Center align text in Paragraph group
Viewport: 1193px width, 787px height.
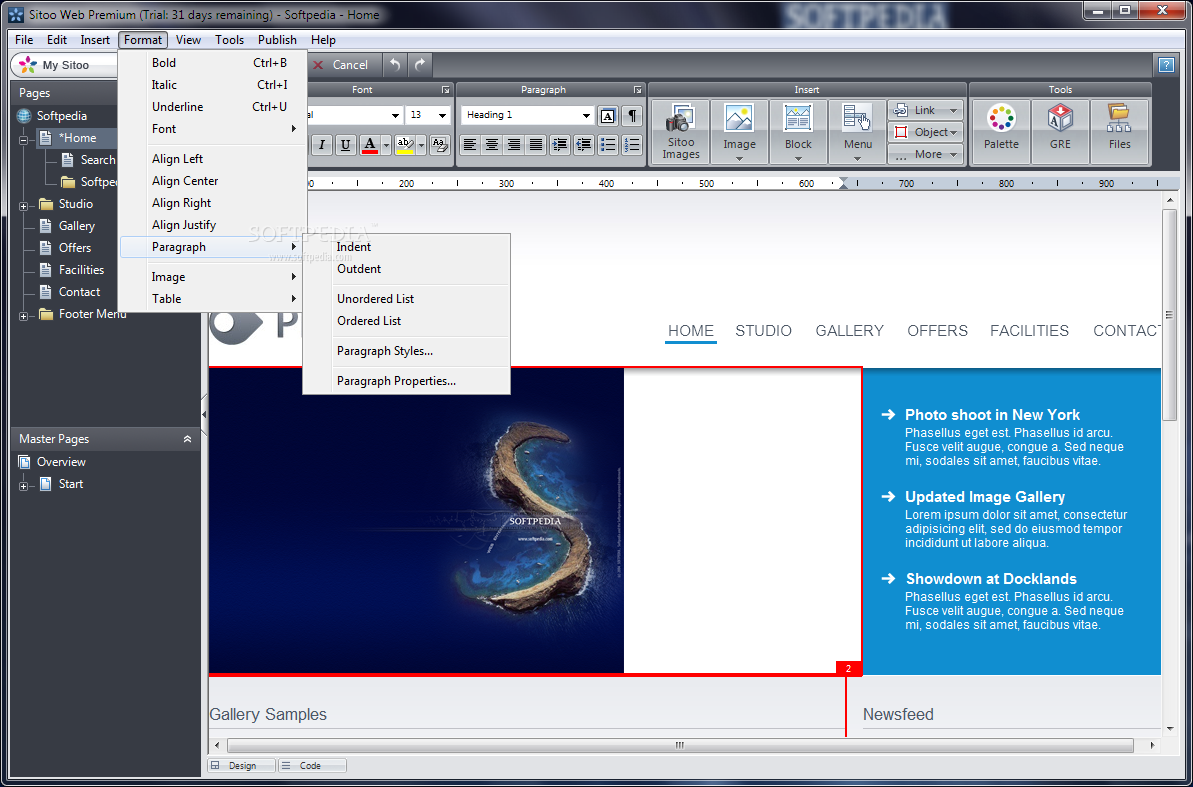click(492, 145)
